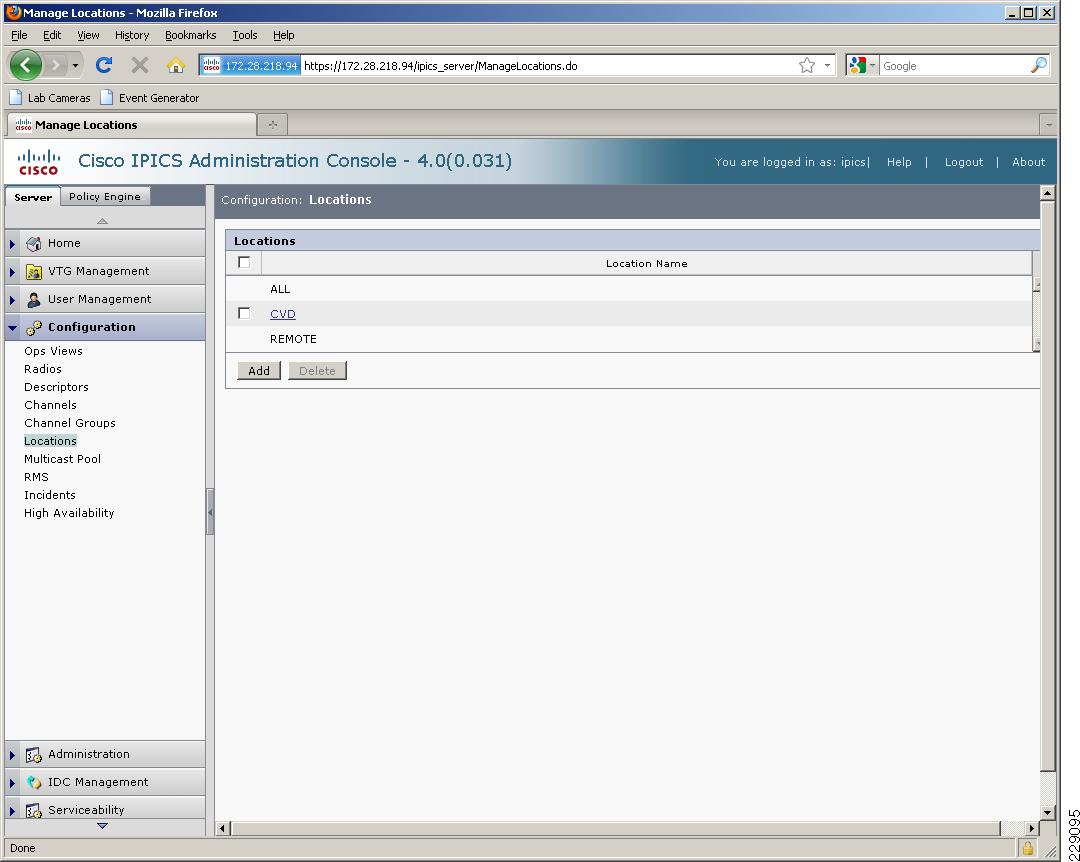Open the address bar history dropdown
Screen dimensions: 1080x862
pos(827,65)
